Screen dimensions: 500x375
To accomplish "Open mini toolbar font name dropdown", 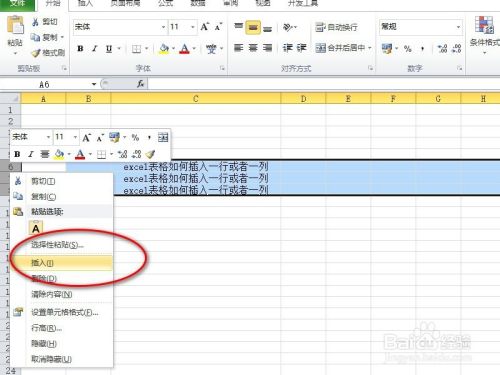I will (x=48, y=137).
